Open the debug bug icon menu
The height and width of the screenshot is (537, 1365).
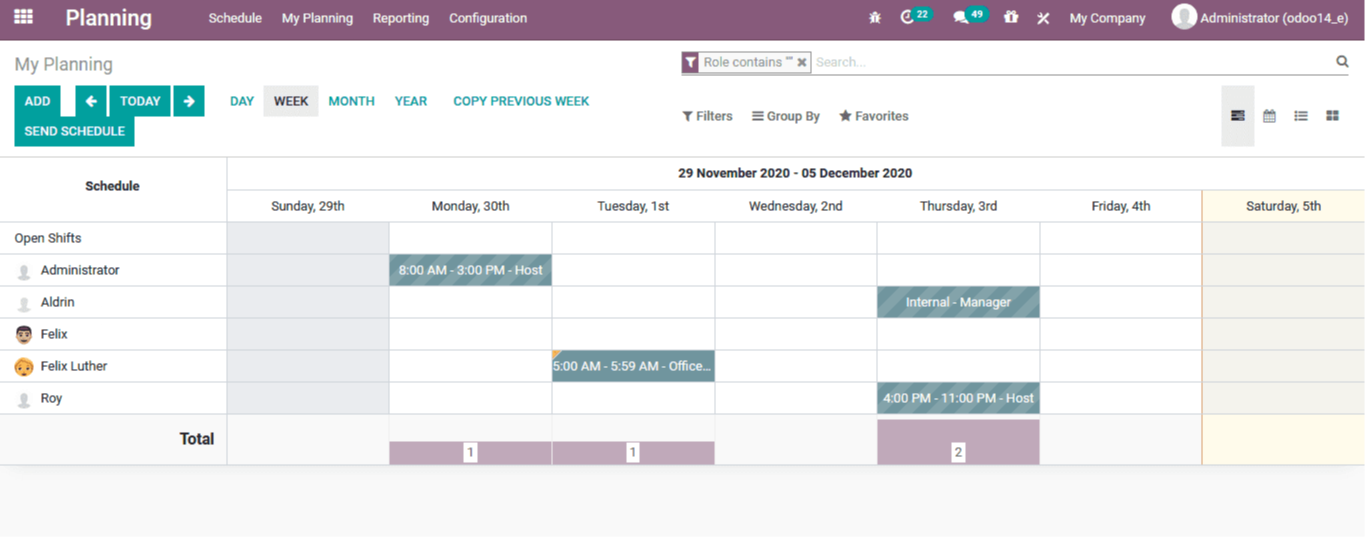pyautogui.click(x=875, y=18)
